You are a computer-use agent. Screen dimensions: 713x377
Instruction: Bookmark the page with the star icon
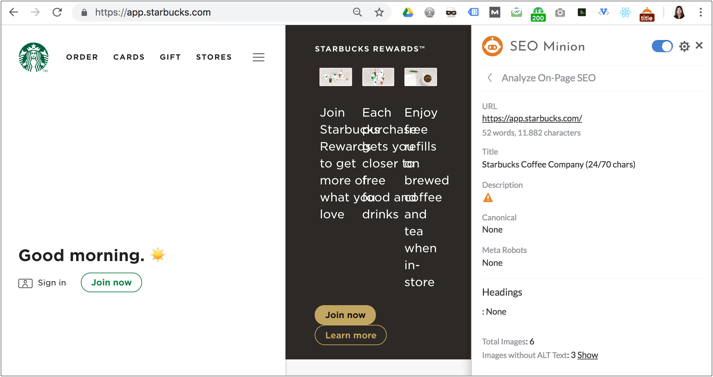(x=379, y=12)
